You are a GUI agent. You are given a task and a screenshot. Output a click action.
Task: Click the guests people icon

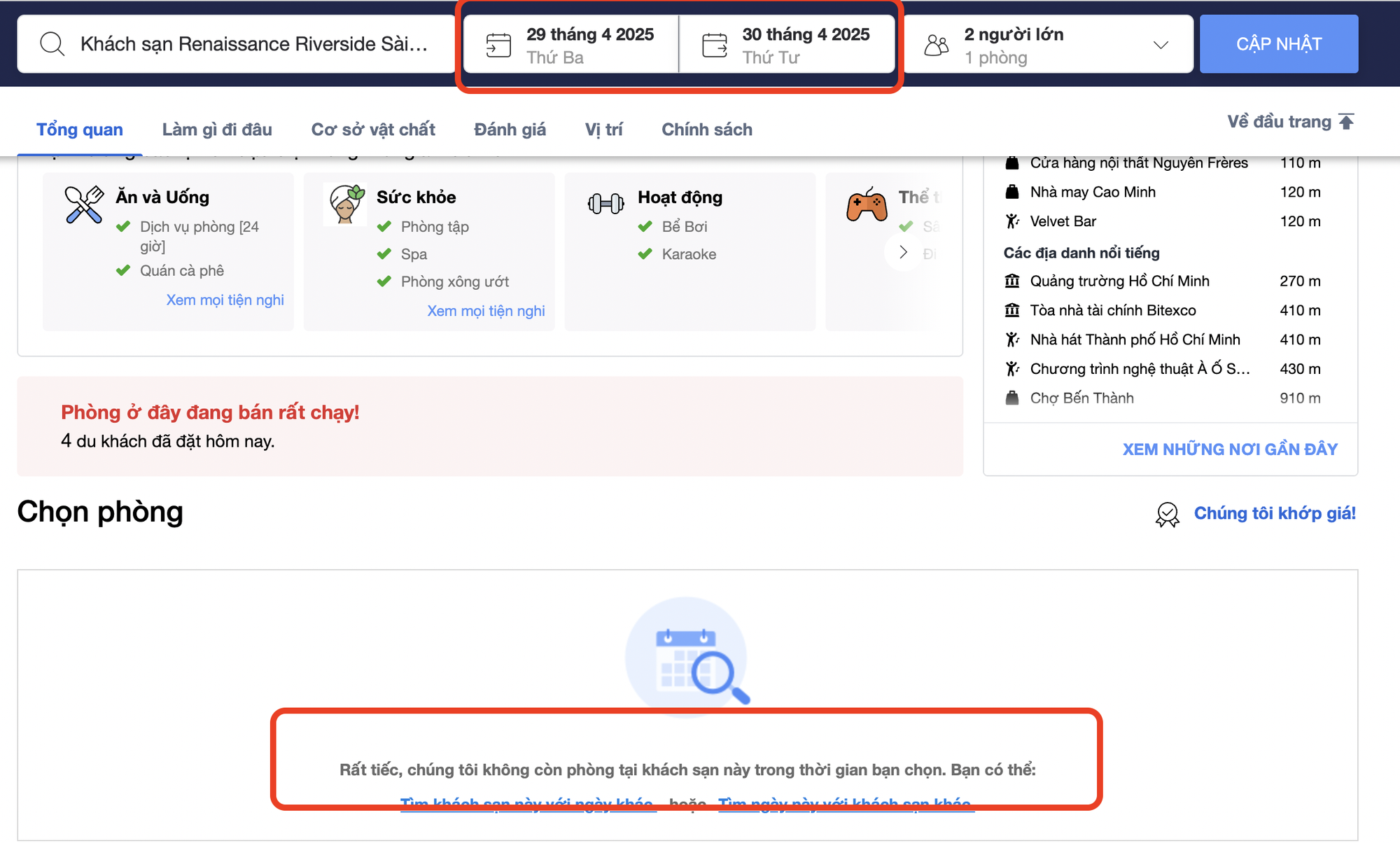[937, 45]
